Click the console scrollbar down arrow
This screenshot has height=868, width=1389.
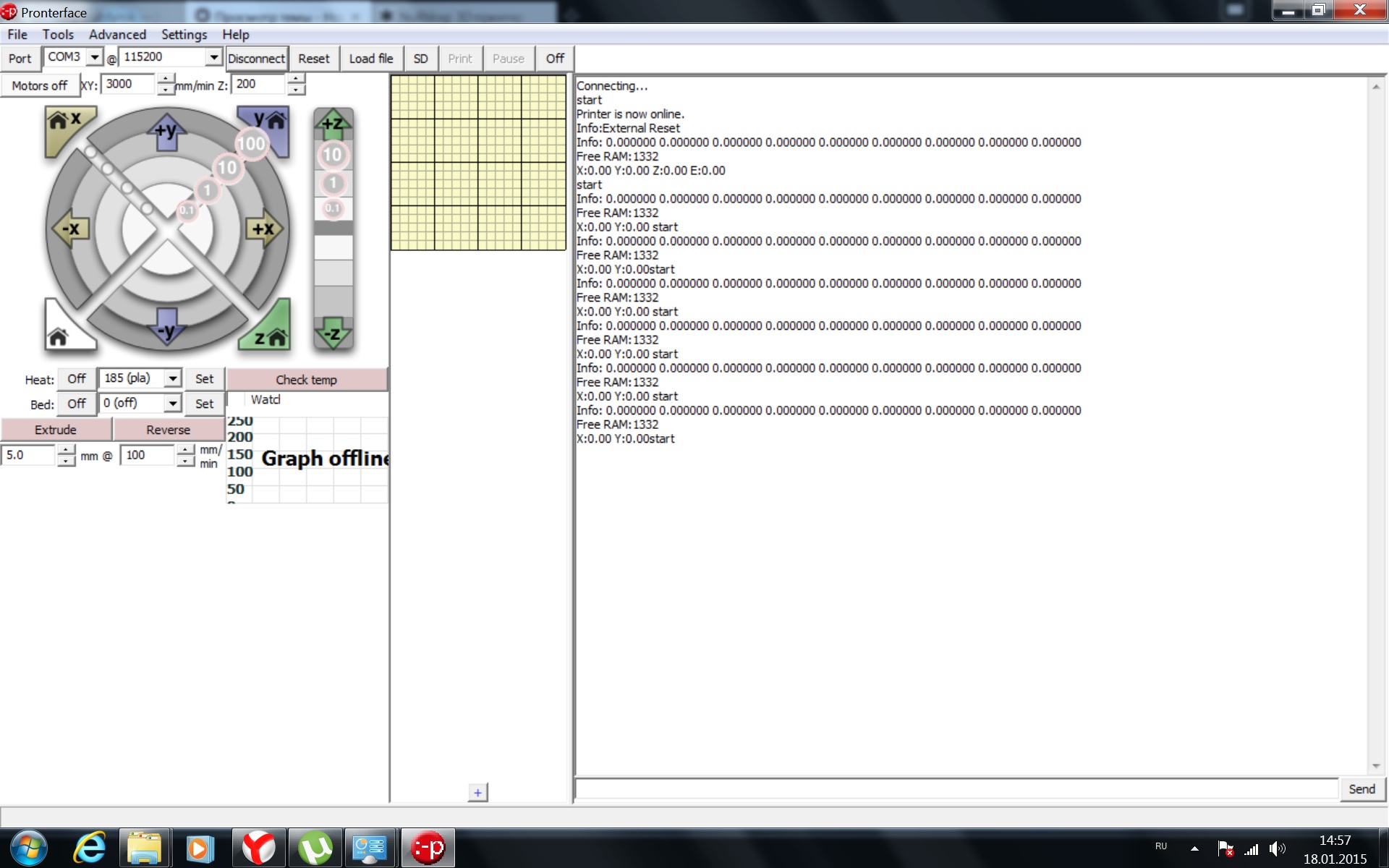click(x=1375, y=767)
